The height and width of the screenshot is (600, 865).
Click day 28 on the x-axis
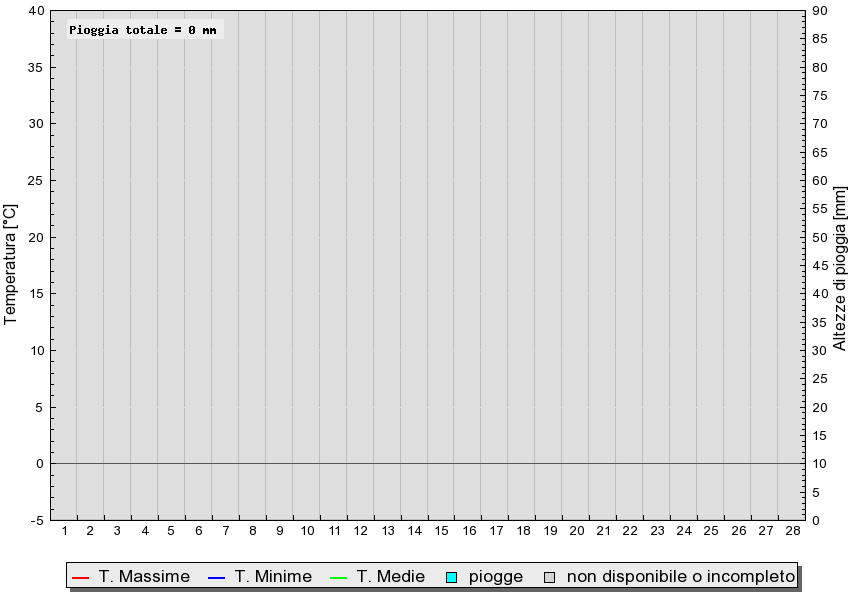click(793, 530)
